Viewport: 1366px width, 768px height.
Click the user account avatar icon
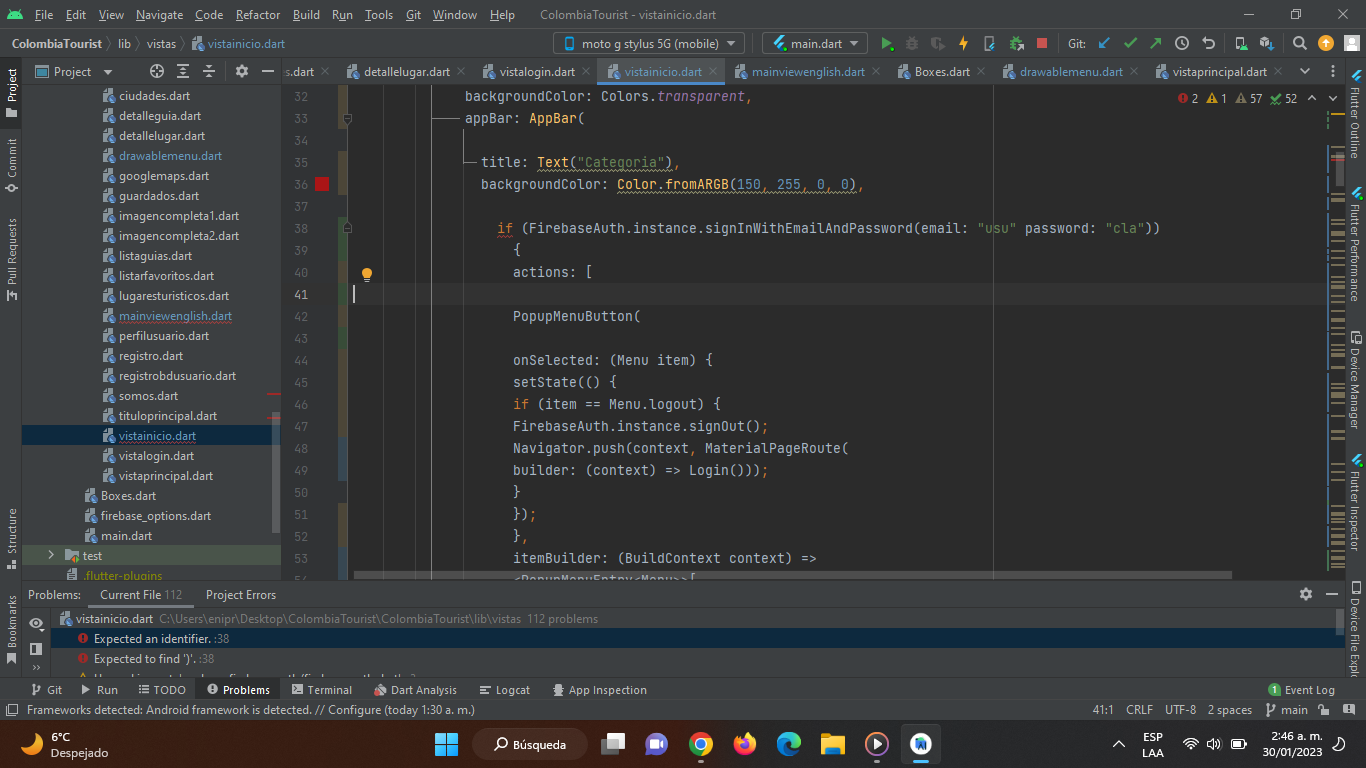click(1351, 44)
